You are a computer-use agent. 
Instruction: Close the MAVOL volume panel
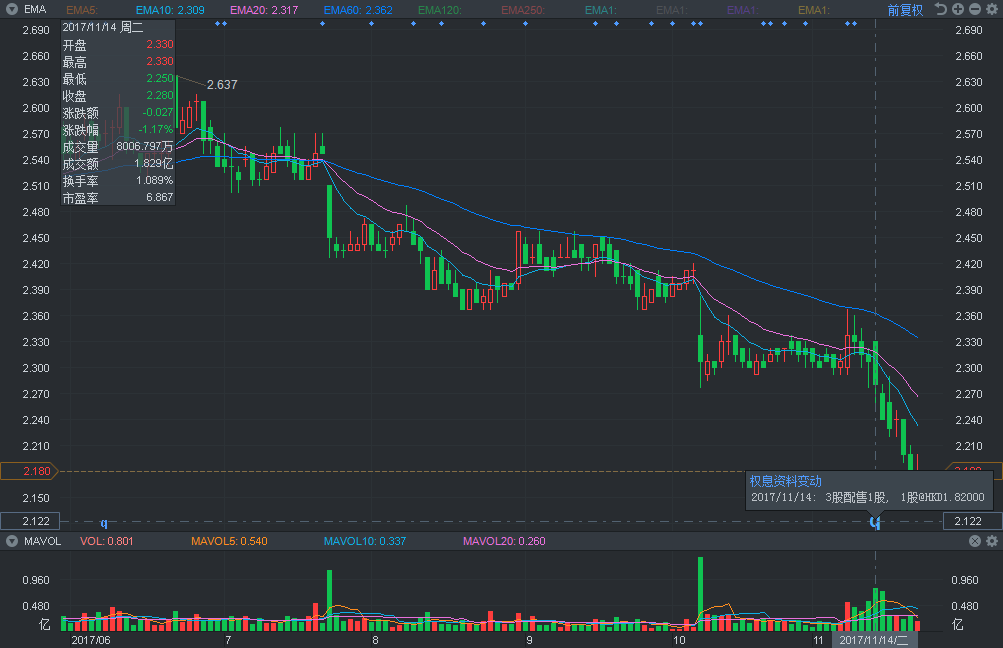coord(975,541)
